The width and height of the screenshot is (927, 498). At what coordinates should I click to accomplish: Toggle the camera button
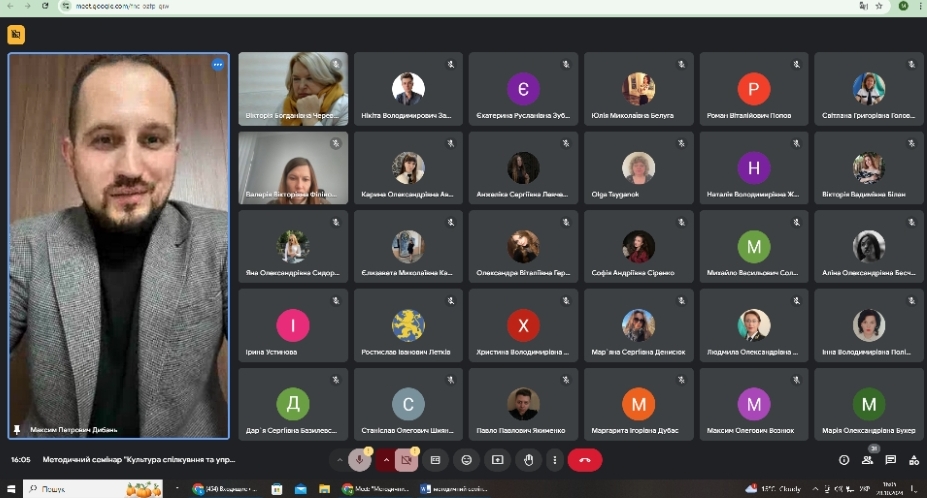[x=406, y=460]
